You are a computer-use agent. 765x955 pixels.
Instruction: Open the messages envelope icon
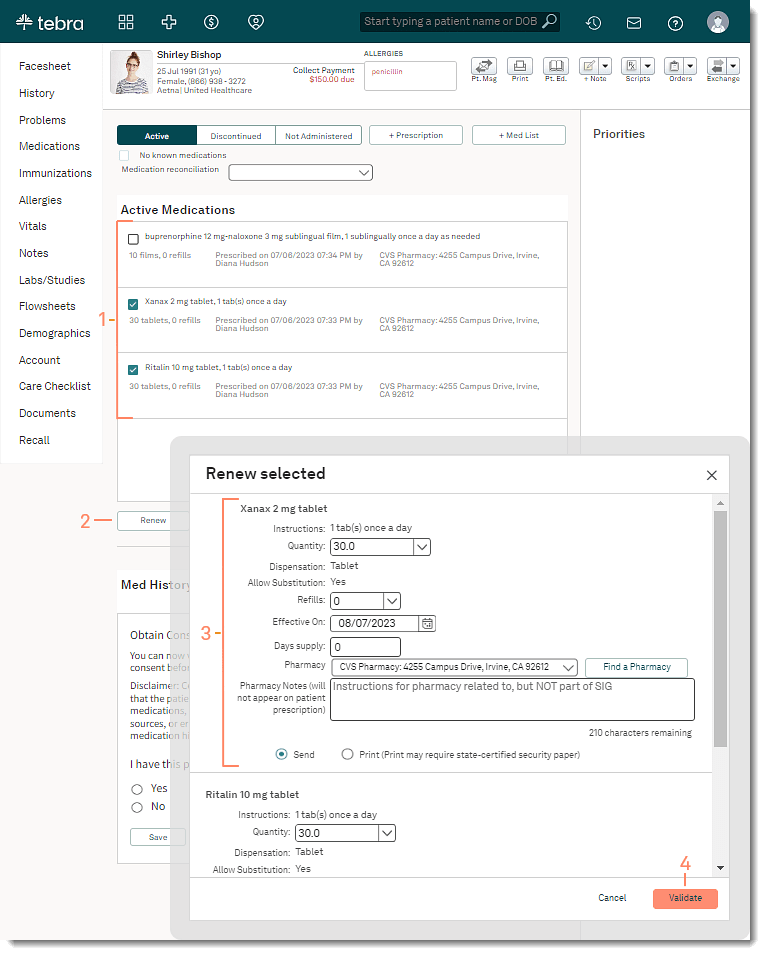pos(634,23)
